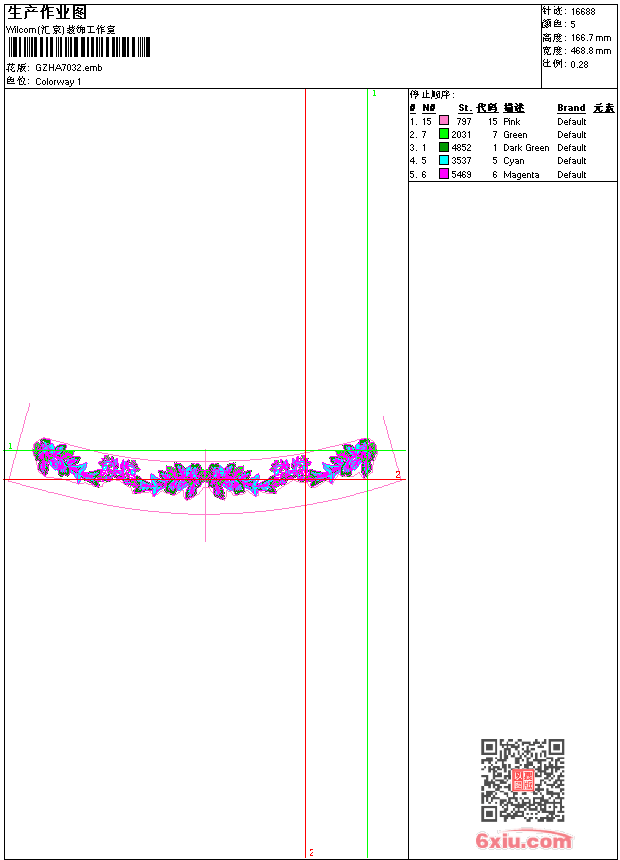Image resolution: width=620 pixels, height=860 pixels.
Task: Choose the Cyan thread color swatch
Action: [444, 160]
